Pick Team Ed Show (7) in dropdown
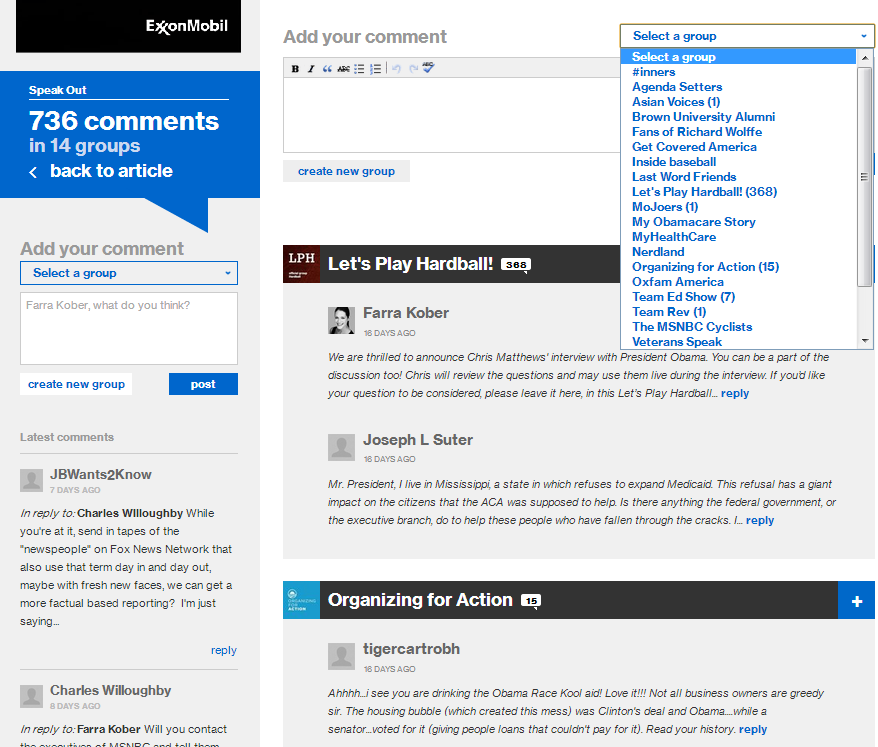Viewport: 878px width, 747px height. pos(683,297)
